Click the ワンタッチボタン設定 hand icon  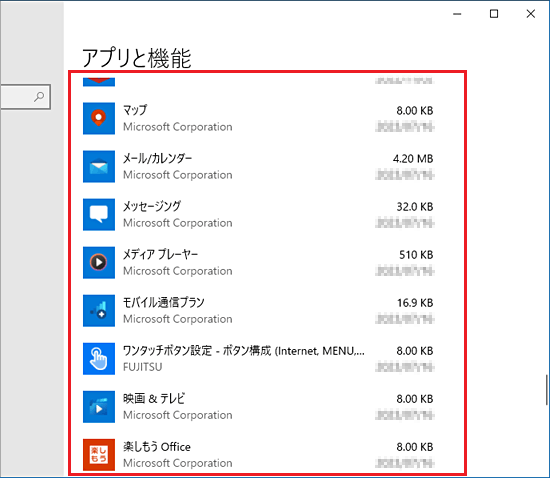click(99, 359)
